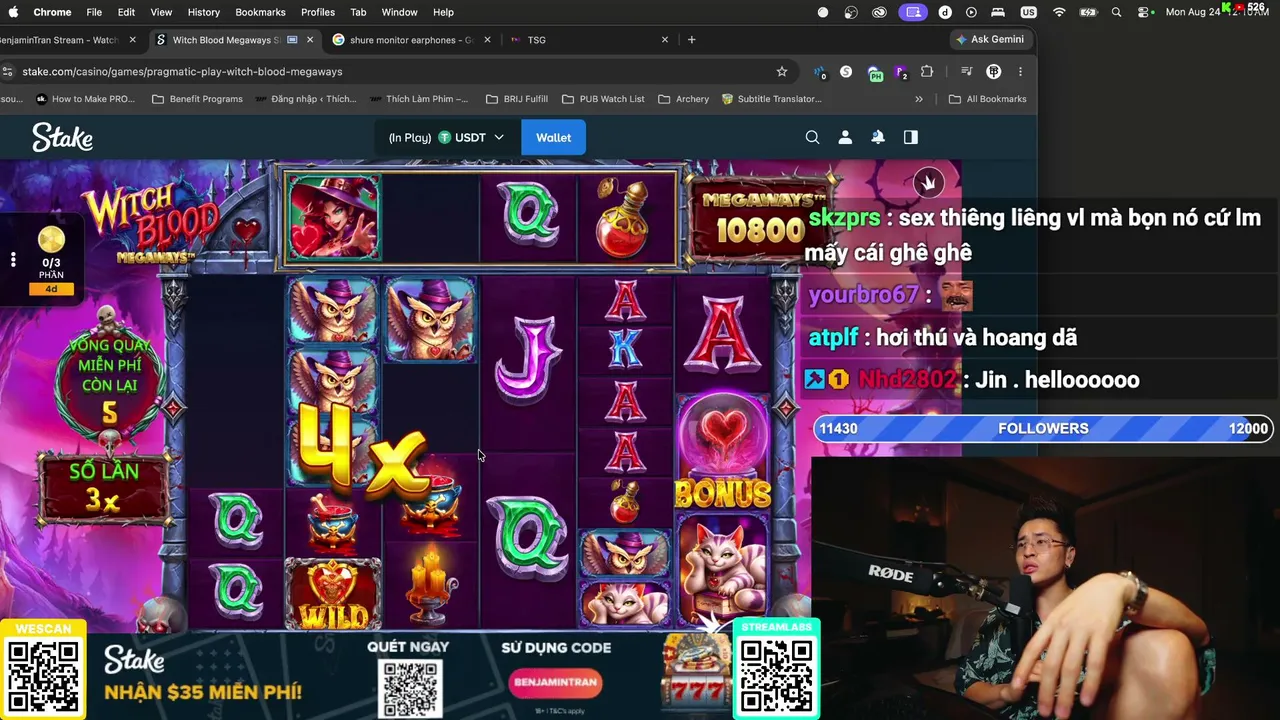Open the History menu

[203, 12]
